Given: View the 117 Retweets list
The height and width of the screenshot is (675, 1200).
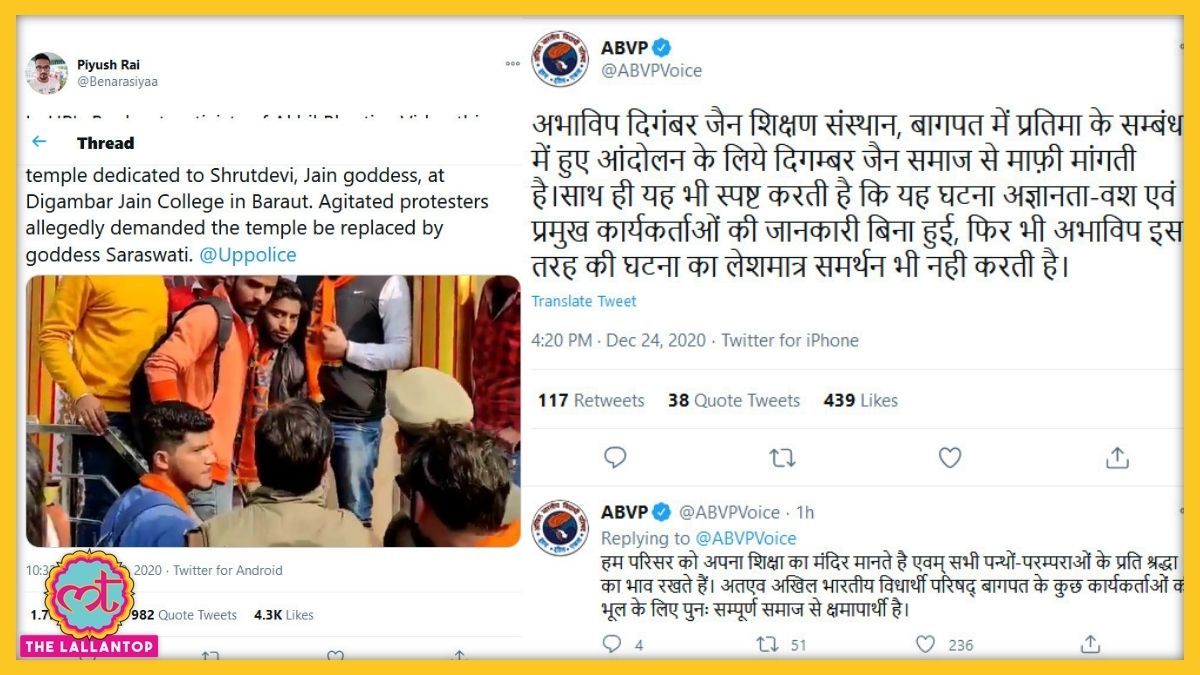Looking at the screenshot, I should 591,400.
